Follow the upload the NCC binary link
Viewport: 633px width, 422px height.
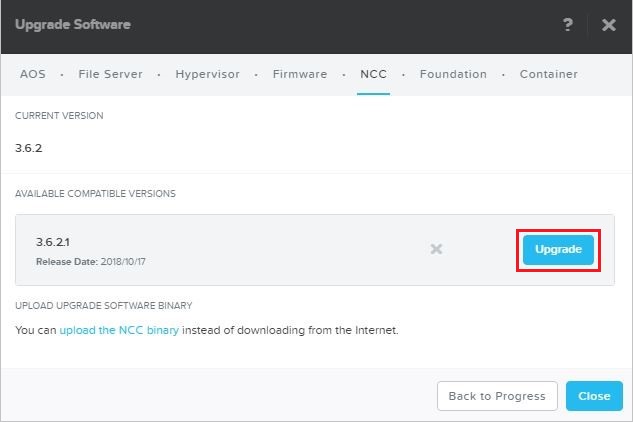point(119,330)
